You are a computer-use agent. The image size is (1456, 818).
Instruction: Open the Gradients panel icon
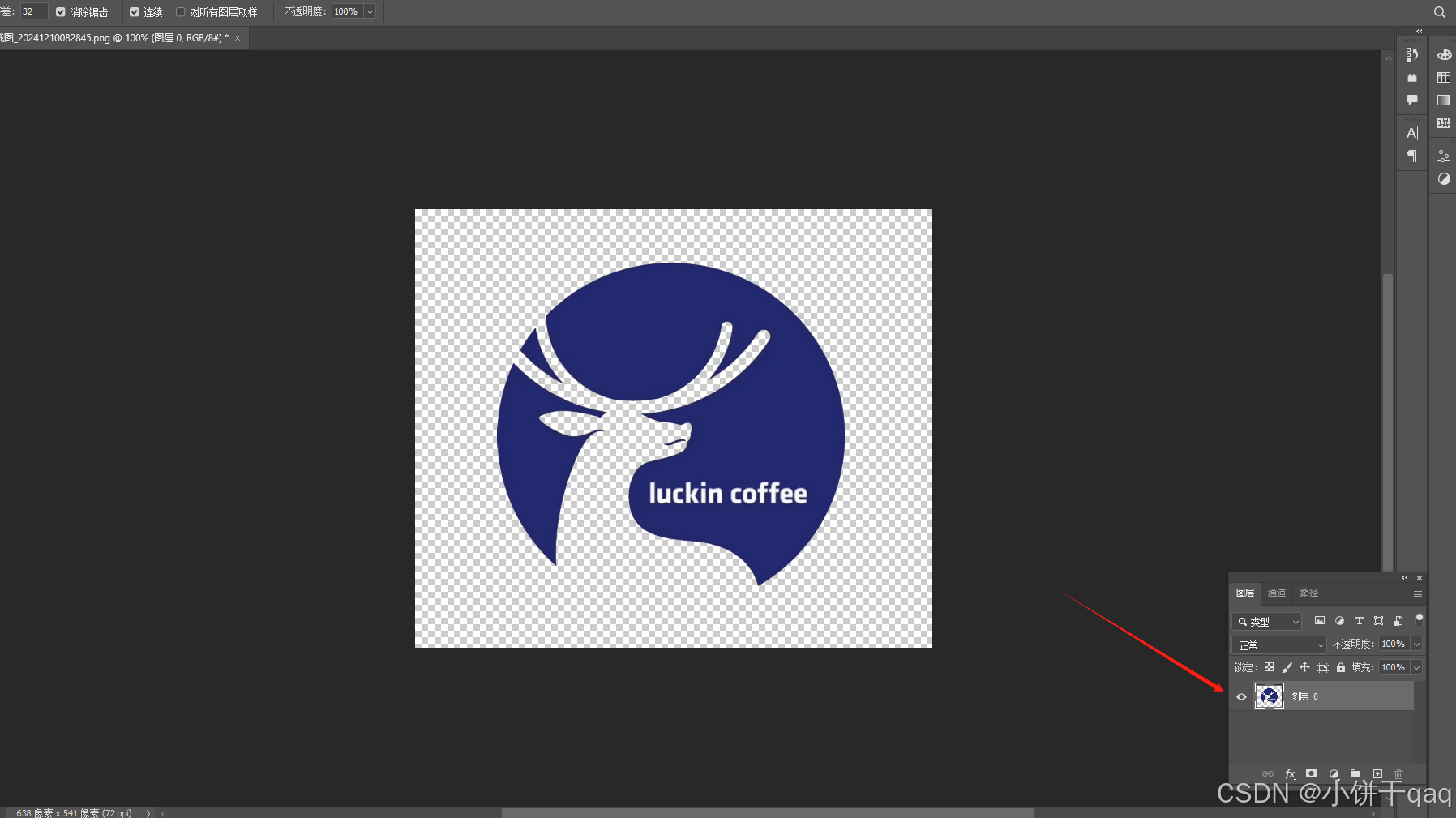click(1444, 100)
